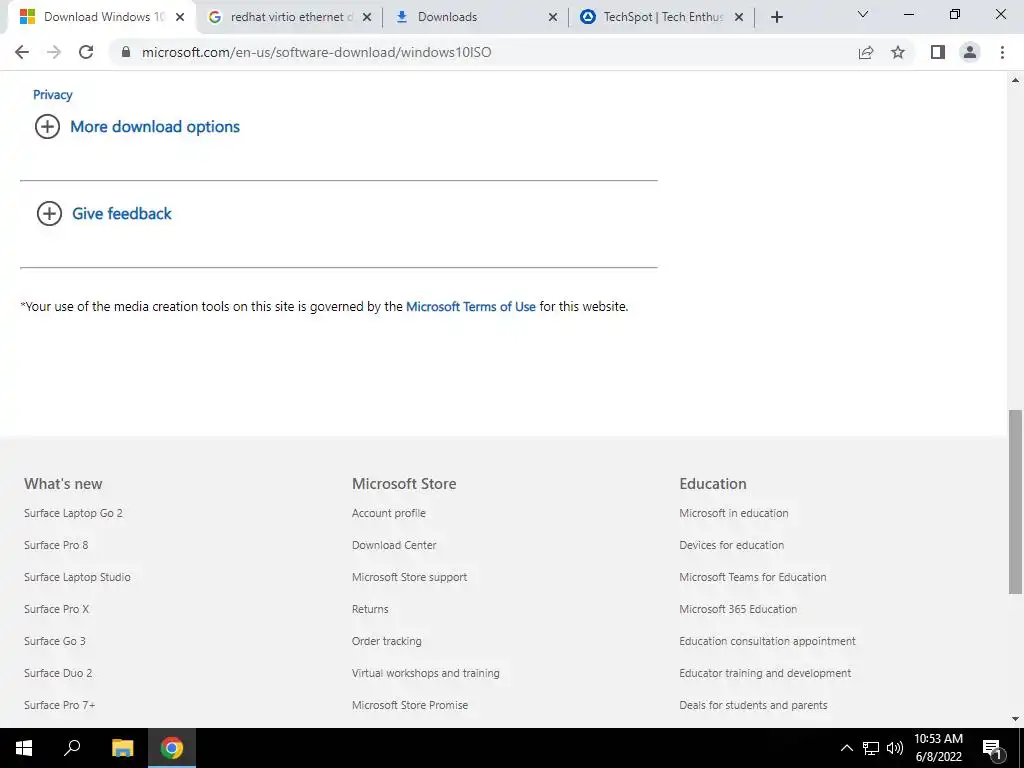Open Surface Go 3 link
The width and height of the screenshot is (1024, 768).
tap(55, 641)
